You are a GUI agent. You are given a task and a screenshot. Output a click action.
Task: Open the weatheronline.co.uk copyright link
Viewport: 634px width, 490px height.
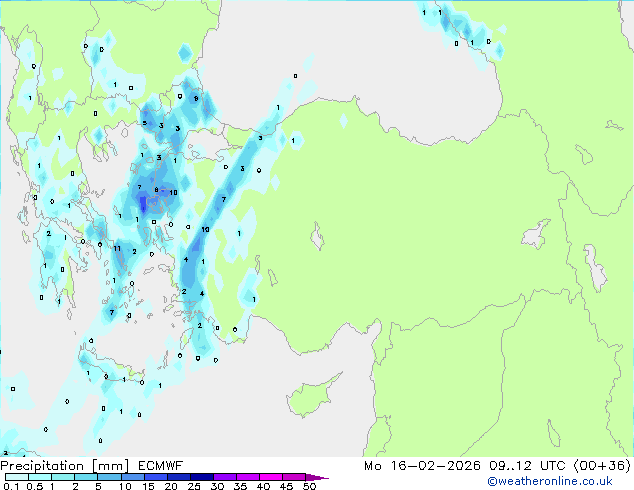click(x=550, y=481)
